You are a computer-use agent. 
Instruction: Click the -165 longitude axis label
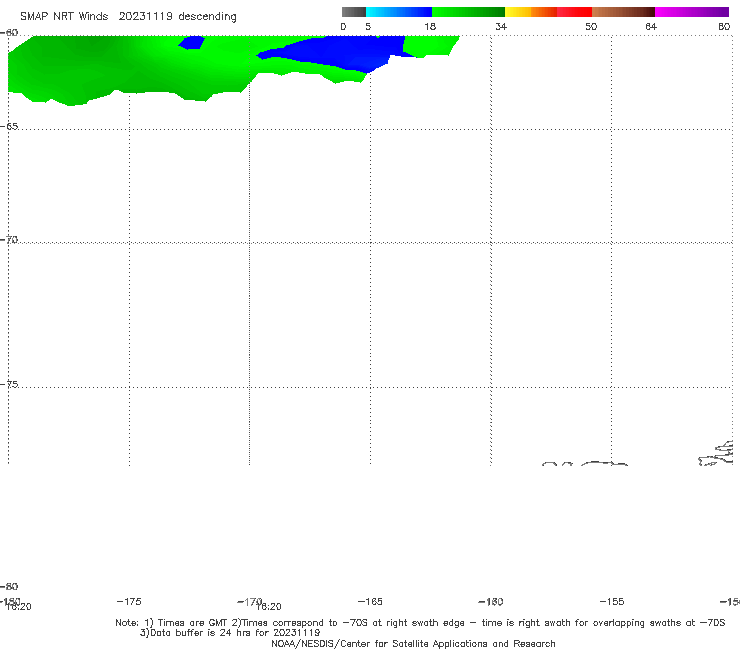click(x=370, y=601)
